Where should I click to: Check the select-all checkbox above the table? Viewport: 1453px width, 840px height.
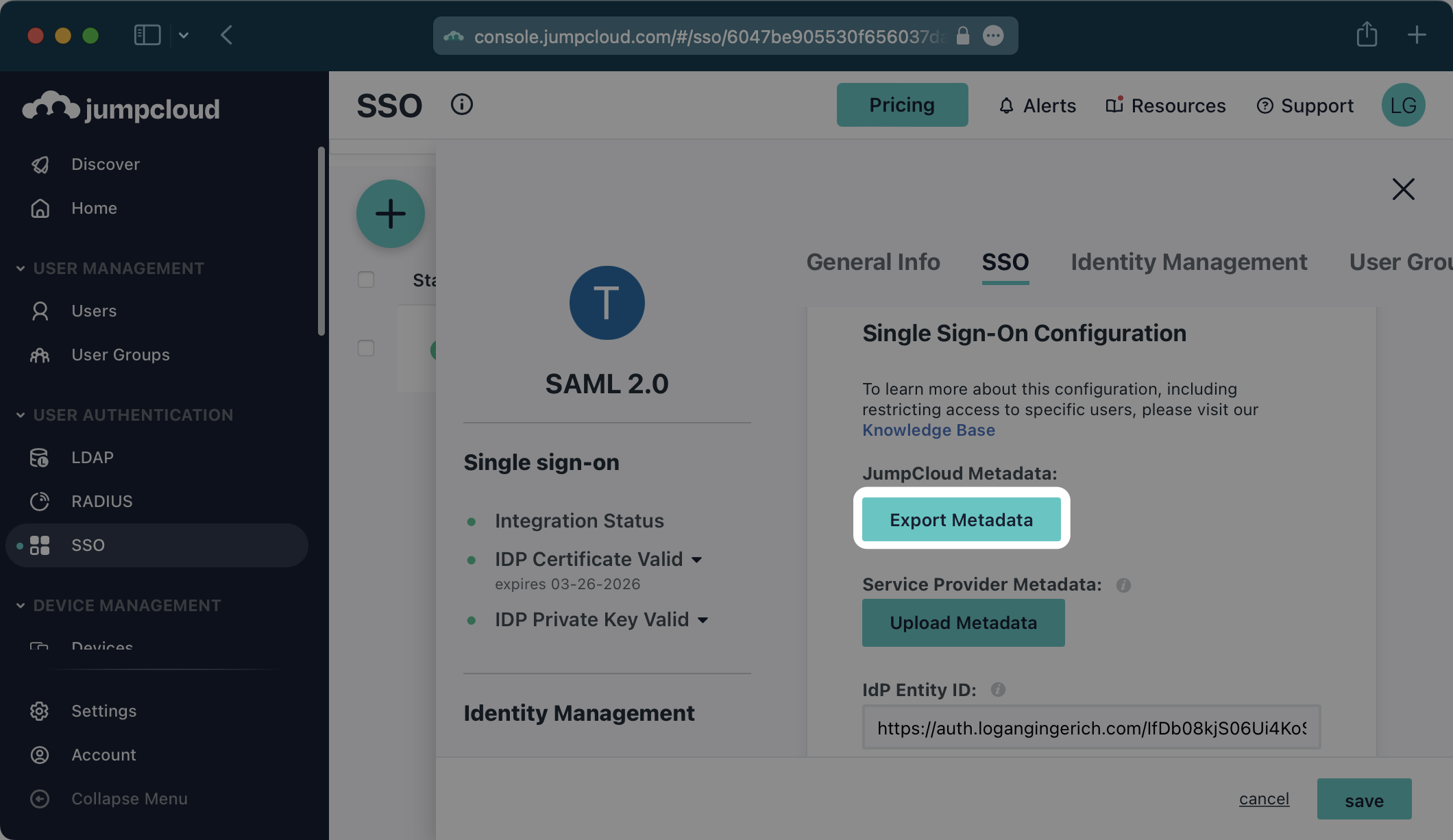(365, 280)
